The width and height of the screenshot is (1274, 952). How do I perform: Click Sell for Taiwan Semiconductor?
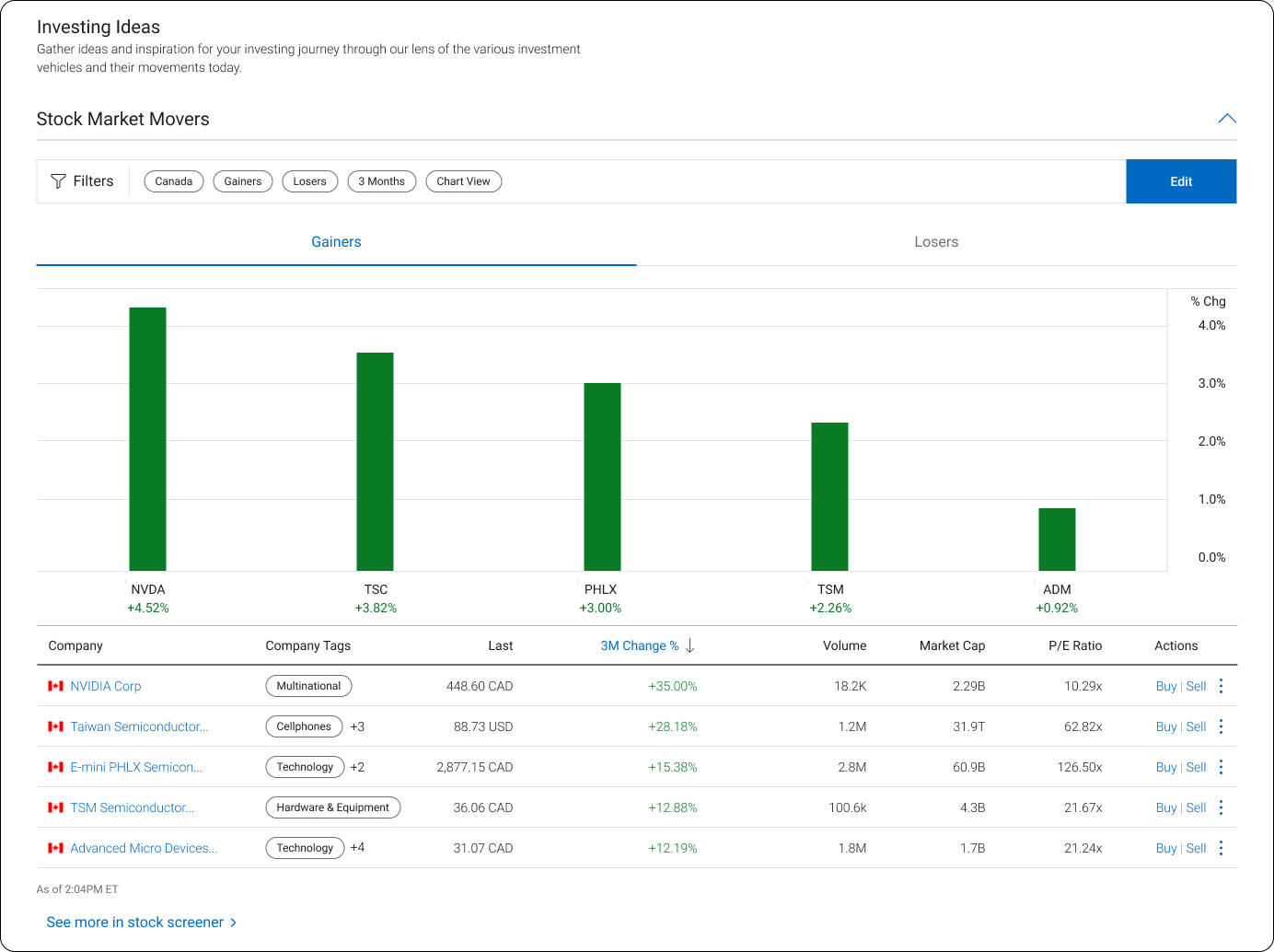click(x=1196, y=726)
